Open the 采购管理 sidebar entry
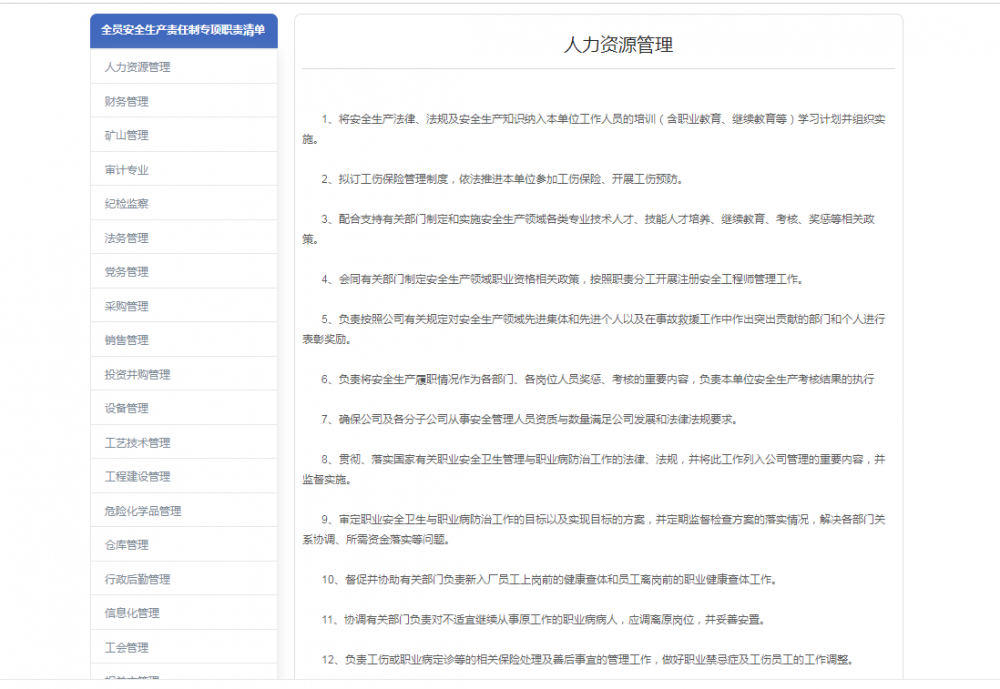Image resolution: width=1000 pixels, height=689 pixels. coord(184,306)
